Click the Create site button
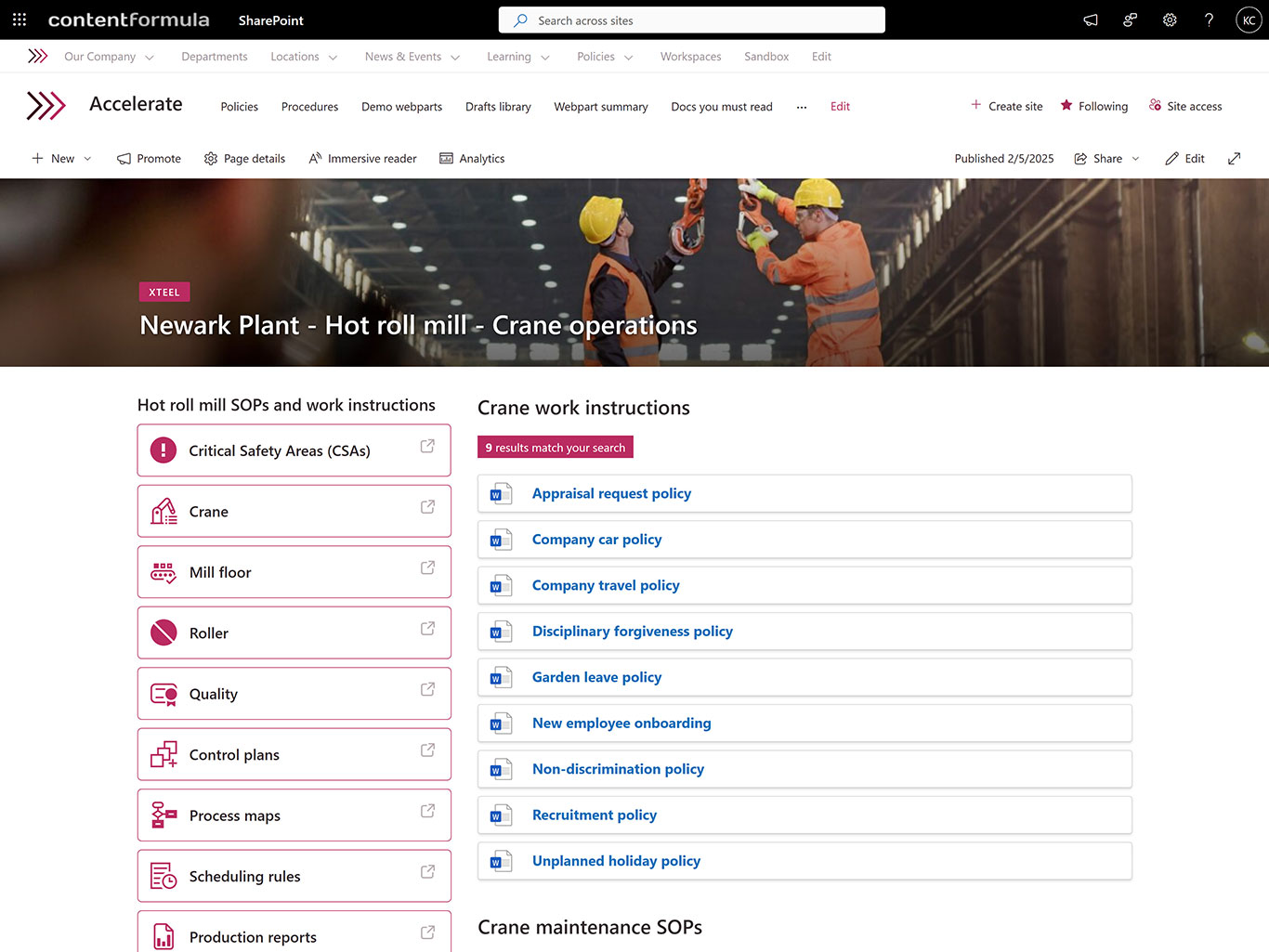Viewport: 1269px width, 952px height. point(1006,106)
